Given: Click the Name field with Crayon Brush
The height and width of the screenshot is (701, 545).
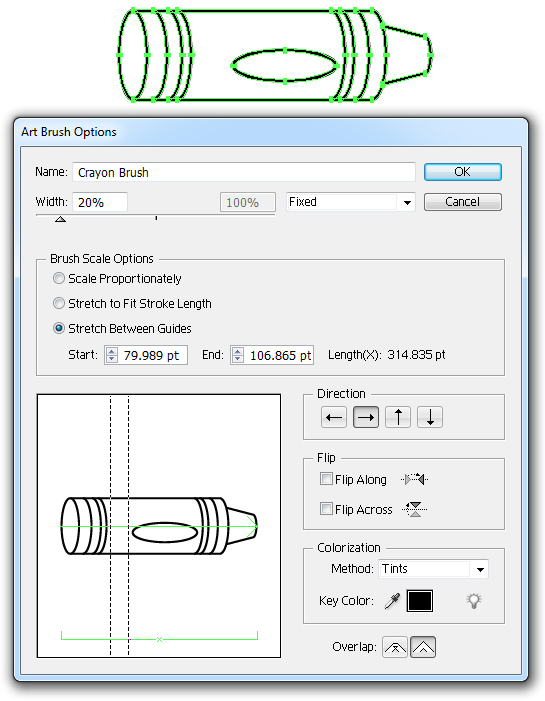Looking at the screenshot, I should (244, 172).
